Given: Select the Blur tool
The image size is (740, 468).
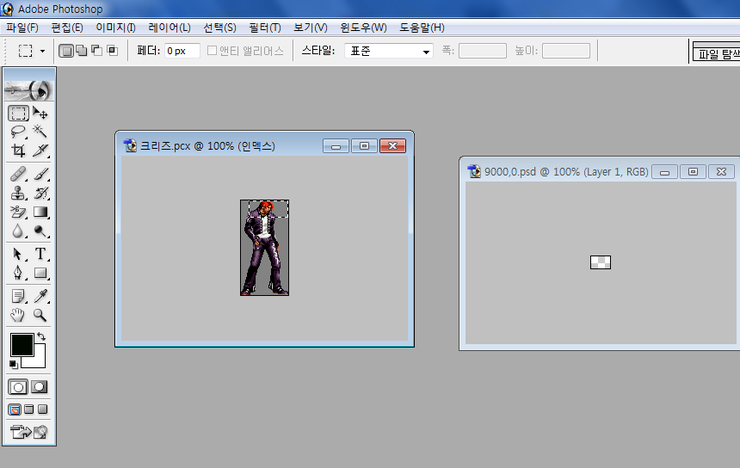Looking at the screenshot, I should [x=18, y=231].
